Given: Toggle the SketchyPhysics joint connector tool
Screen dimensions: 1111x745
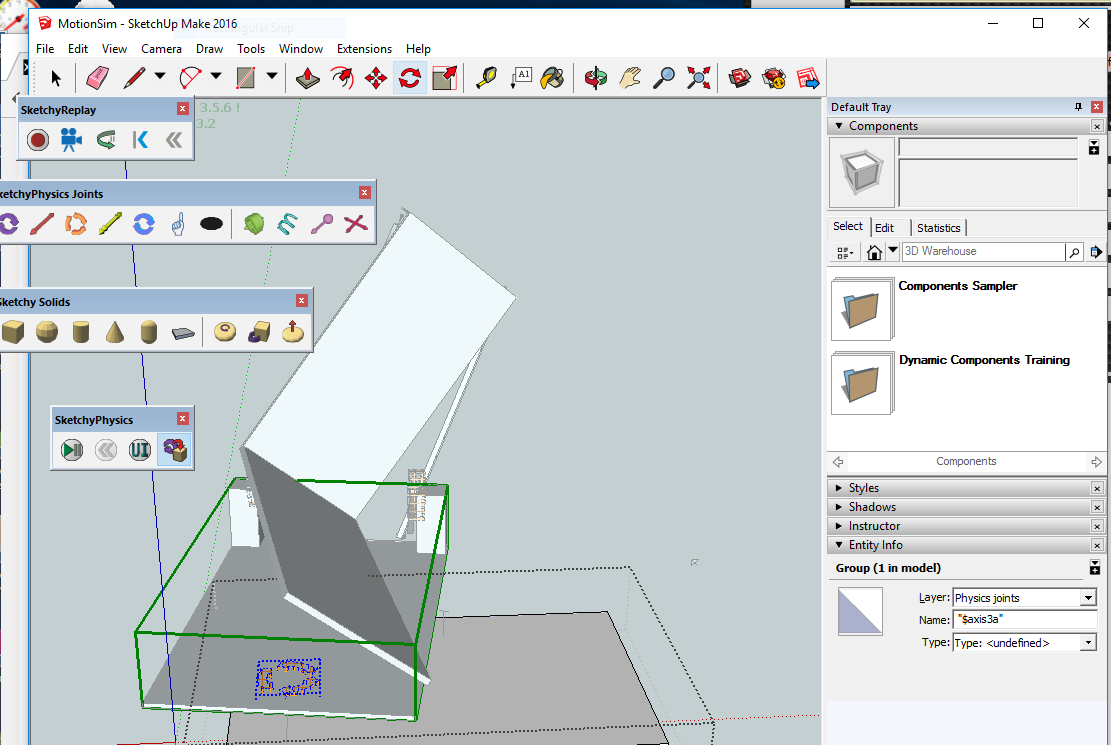Looking at the screenshot, I should point(175,450).
